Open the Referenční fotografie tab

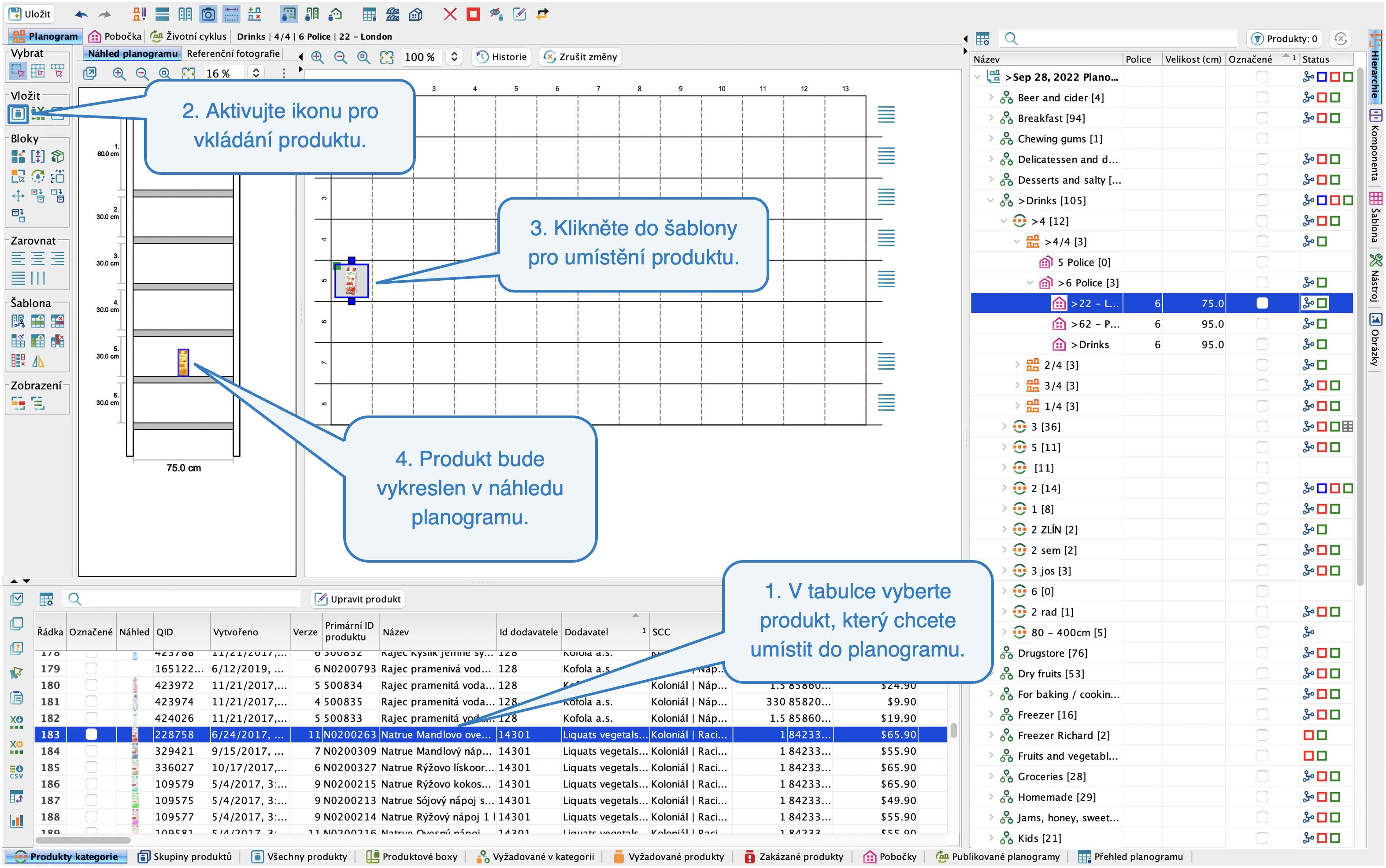tap(233, 53)
